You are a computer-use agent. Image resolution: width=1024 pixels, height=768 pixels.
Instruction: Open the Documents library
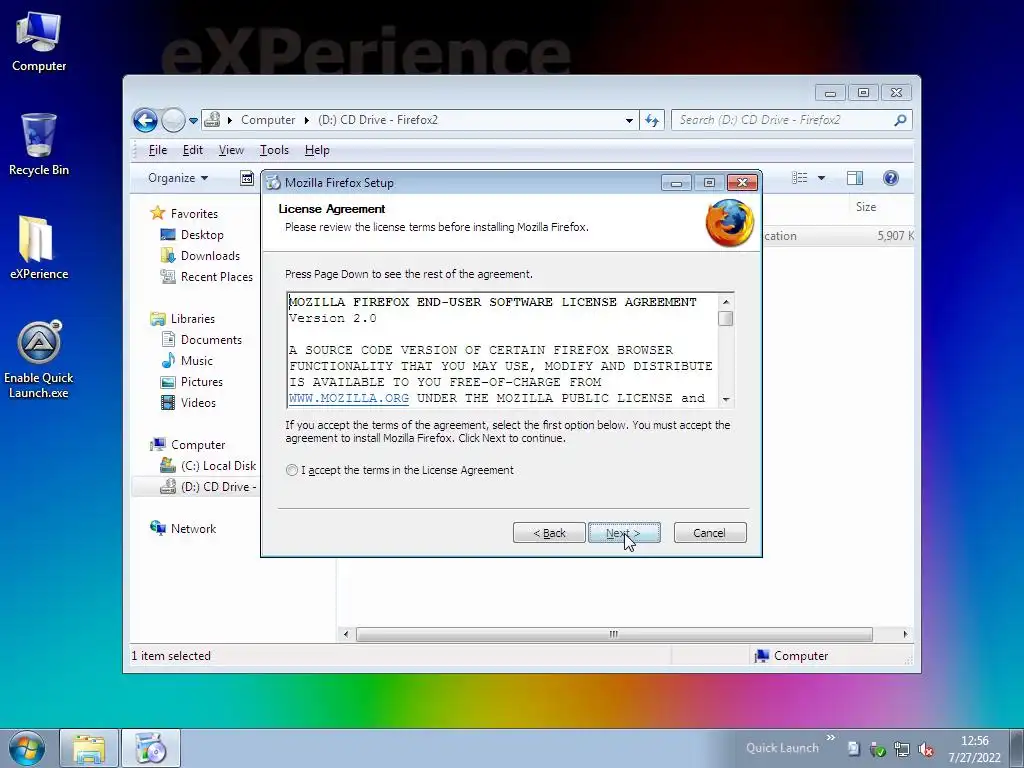[x=210, y=340]
